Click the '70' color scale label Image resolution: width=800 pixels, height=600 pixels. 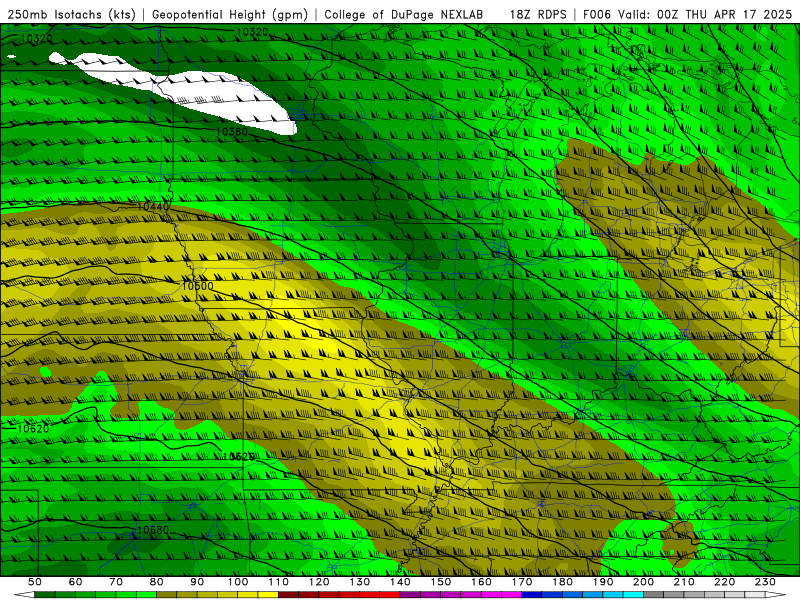tap(116, 582)
